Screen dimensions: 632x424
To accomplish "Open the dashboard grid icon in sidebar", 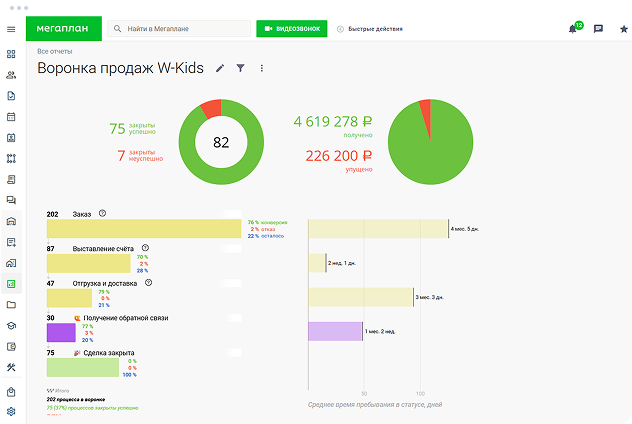I will coord(11,54).
